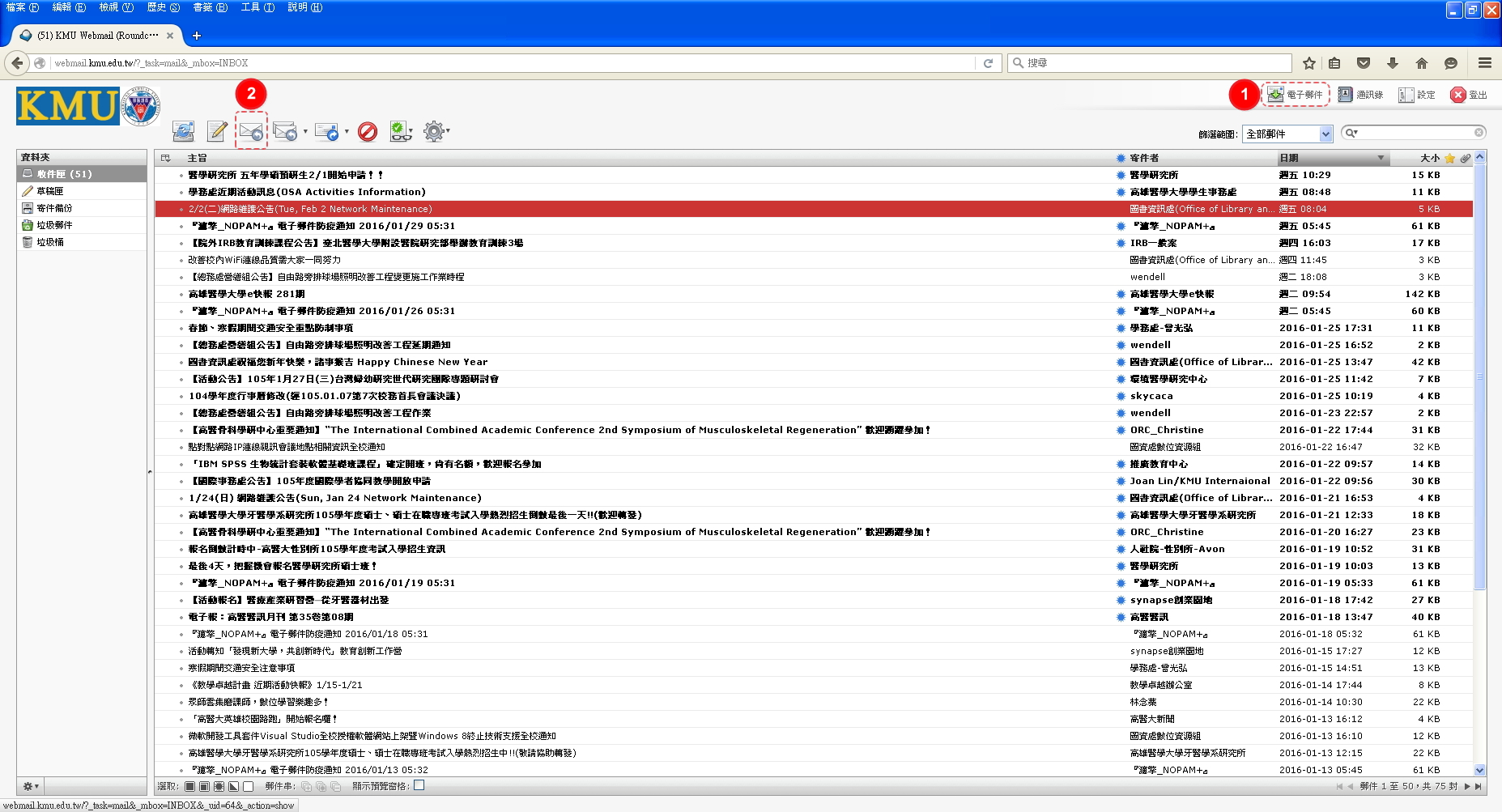Image resolution: width=1502 pixels, height=812 pixels.
Task: Open the 垃圾桶 trash folder
Action: (82, 242)
